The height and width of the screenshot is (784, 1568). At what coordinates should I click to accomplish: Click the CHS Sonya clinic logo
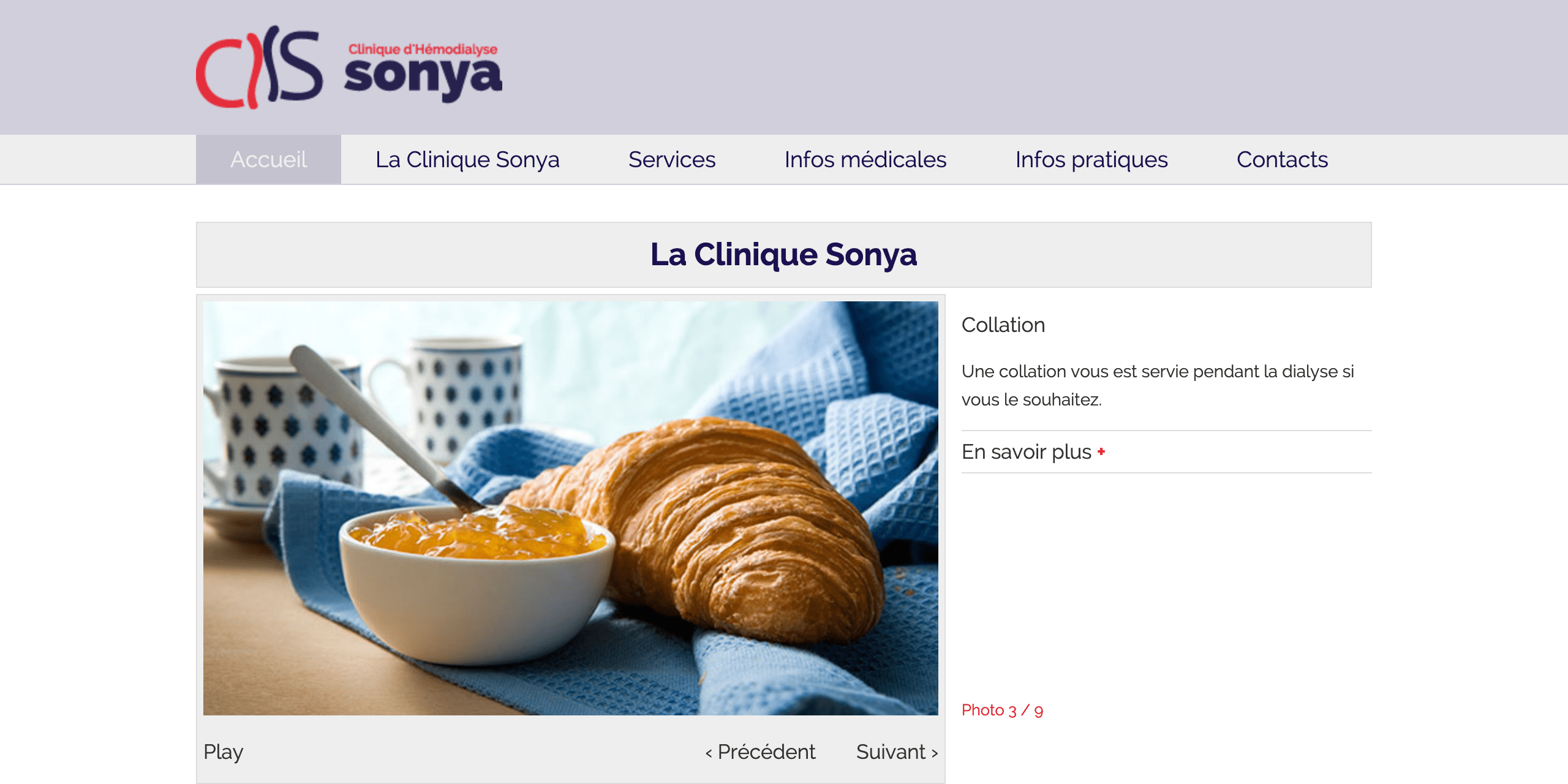click(349, 67)
